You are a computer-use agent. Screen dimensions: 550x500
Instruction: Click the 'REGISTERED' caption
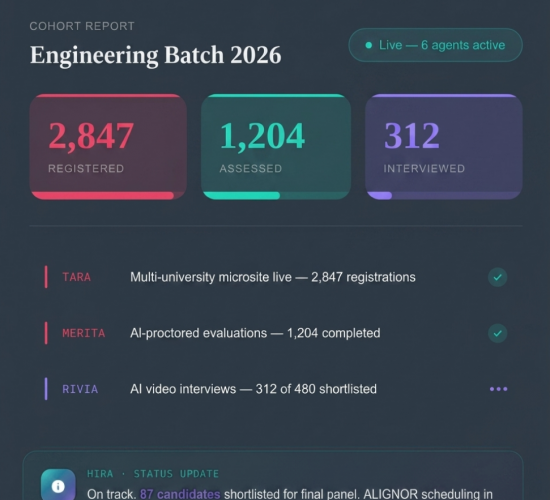click(x=86, y=168)
